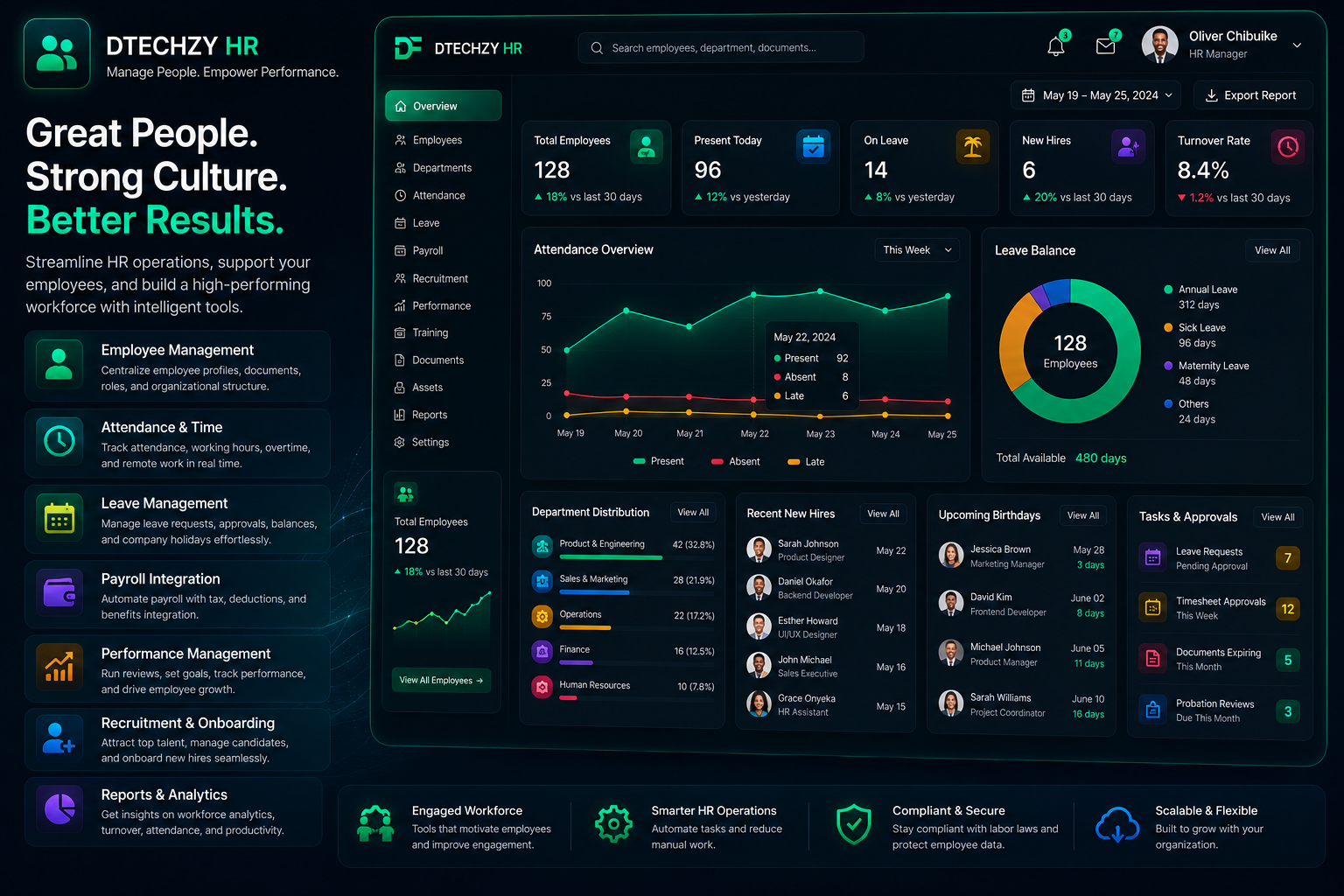Toggle the Late series in chart legend

pyautogui.click(x=806, y=461)
